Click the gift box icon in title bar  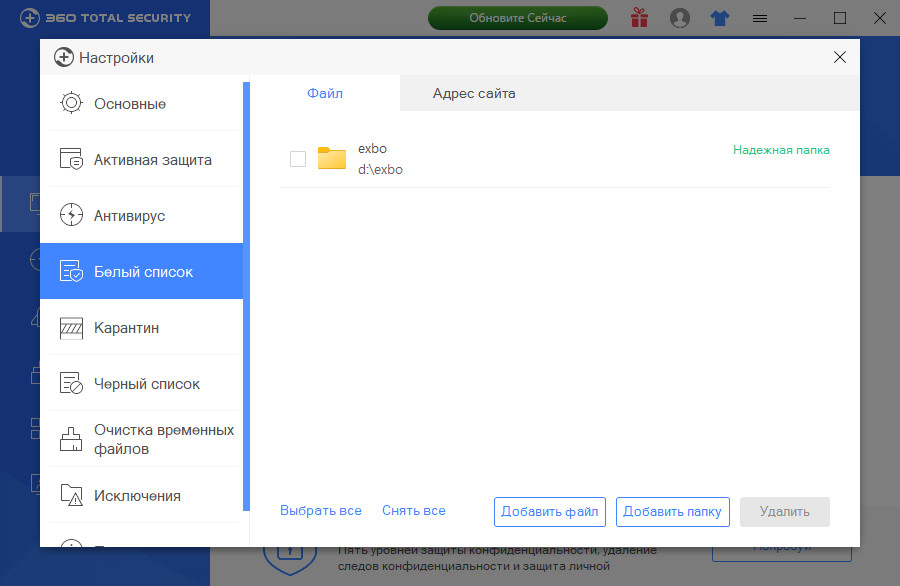[x=640, y=18]
